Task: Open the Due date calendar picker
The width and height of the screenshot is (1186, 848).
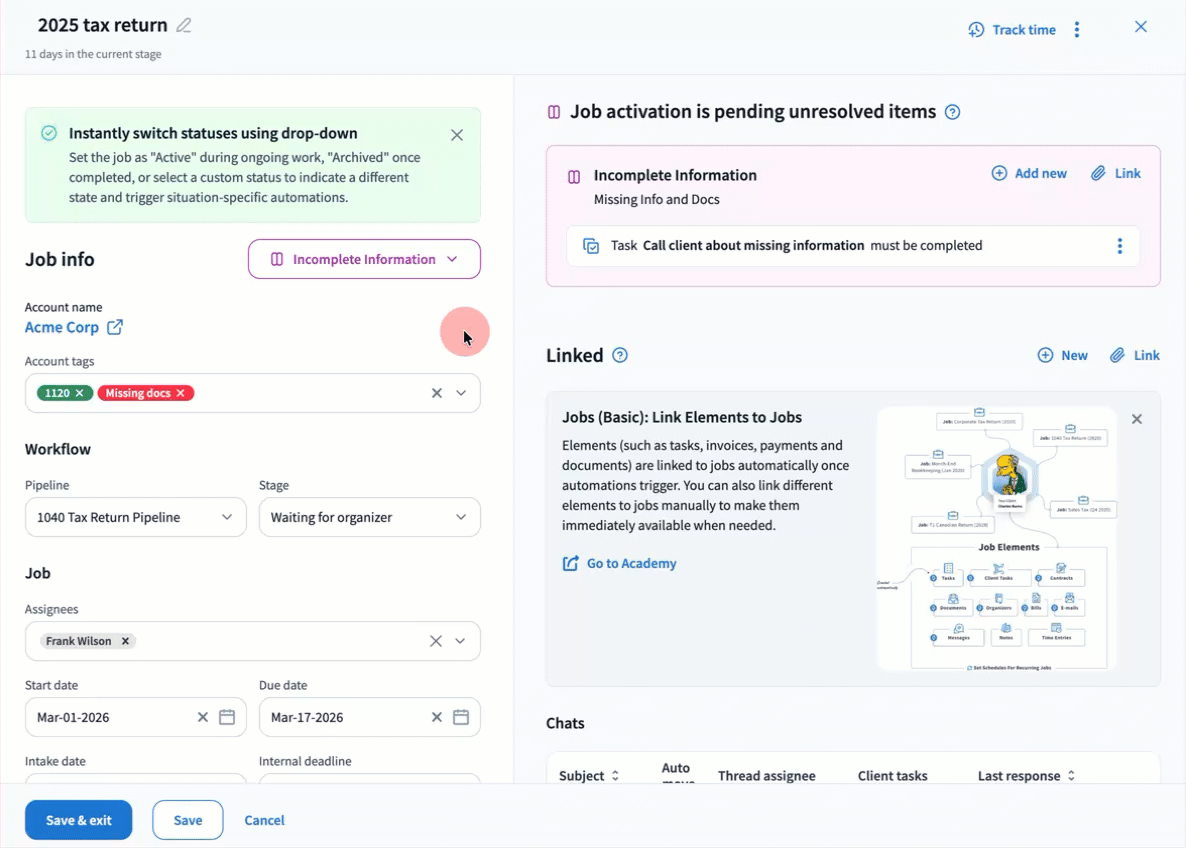Action: tap(461, 717)
